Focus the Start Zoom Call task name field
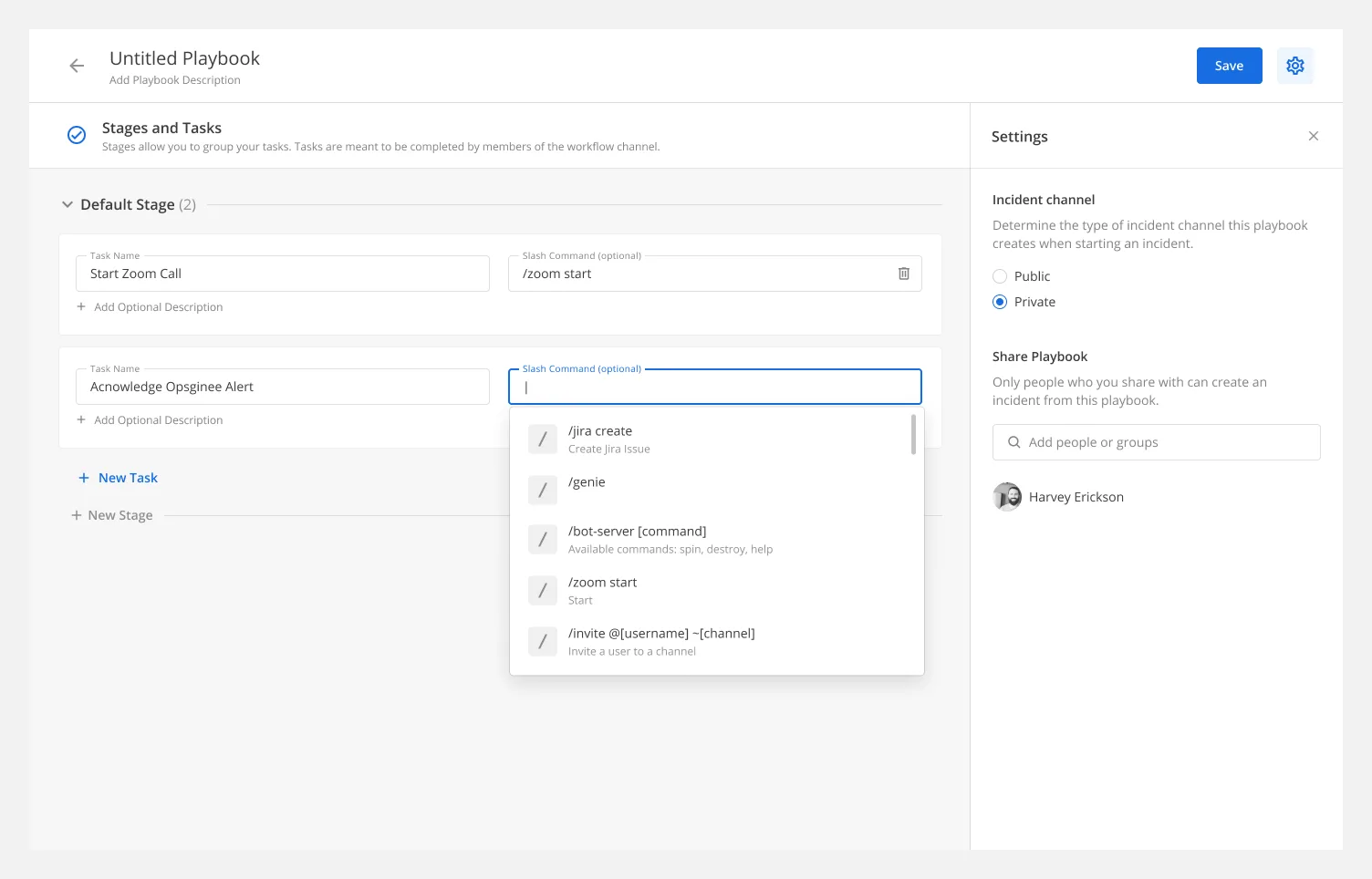 pyautogui.click(x=283, y=274)
